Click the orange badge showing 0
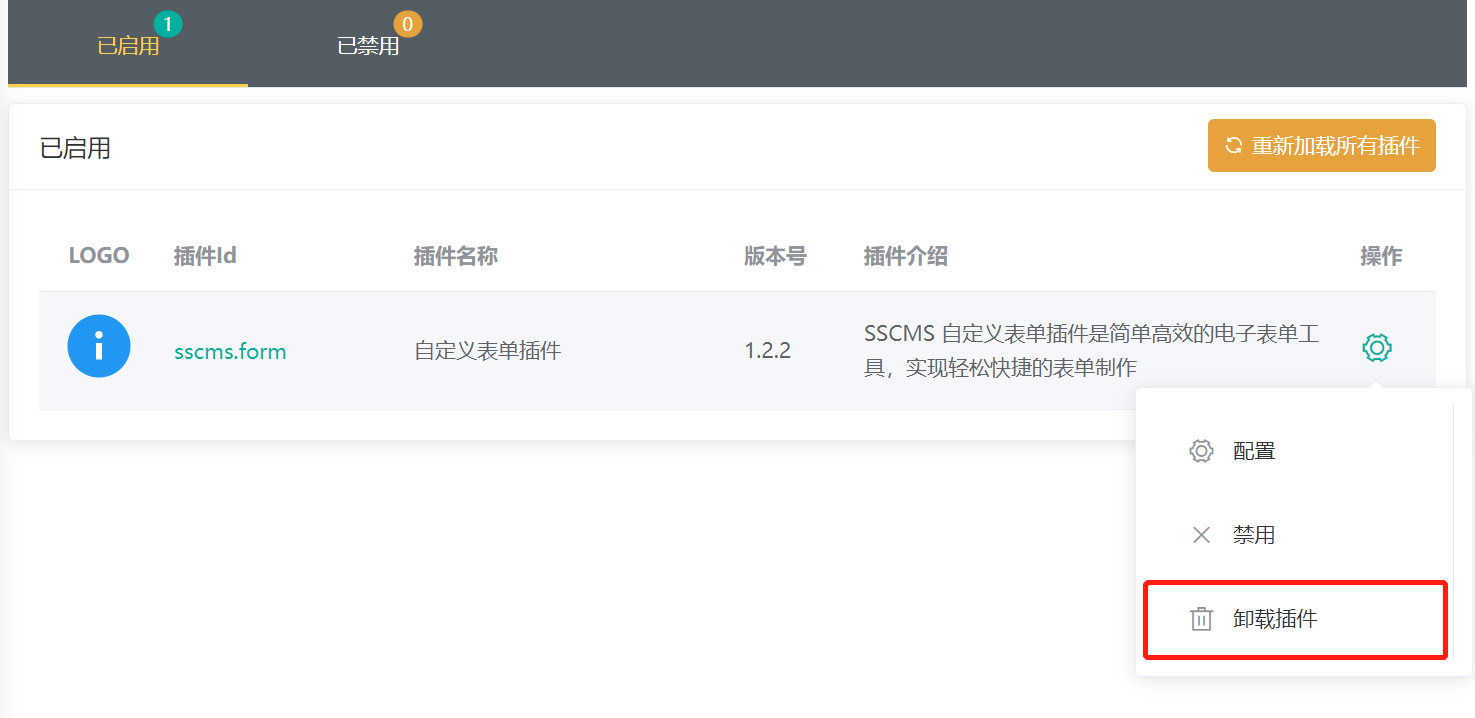The width and height of the screenshot is (1475, 718). (408, 23)
